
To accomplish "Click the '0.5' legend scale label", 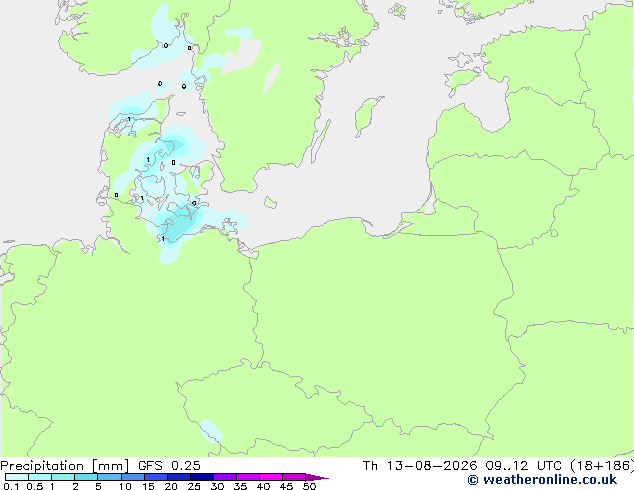I will pyautogui.click(x=35, y=486).
